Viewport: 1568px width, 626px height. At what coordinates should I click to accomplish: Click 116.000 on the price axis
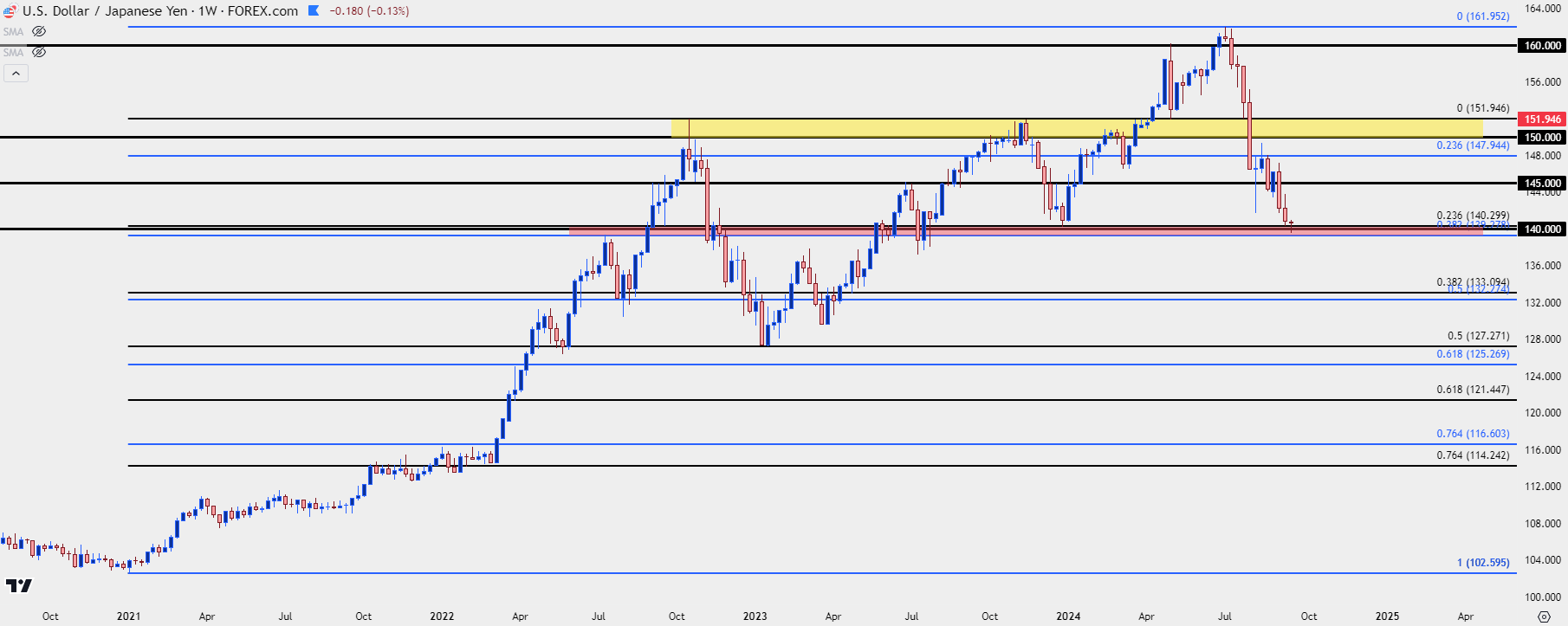tap(1543, 450)
